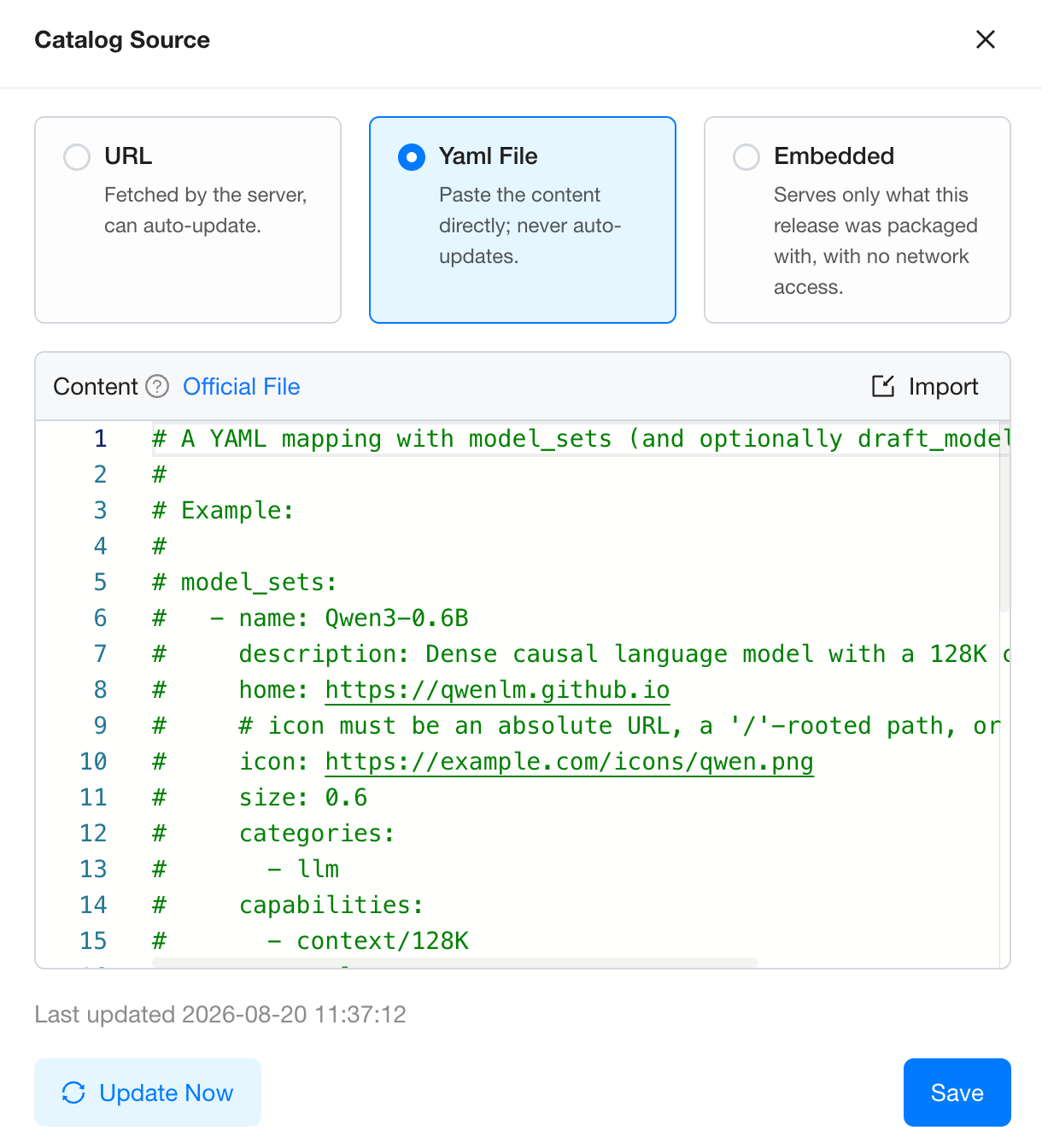
Task: Click the '# model_sets:' line
Action: pos(244,583)
